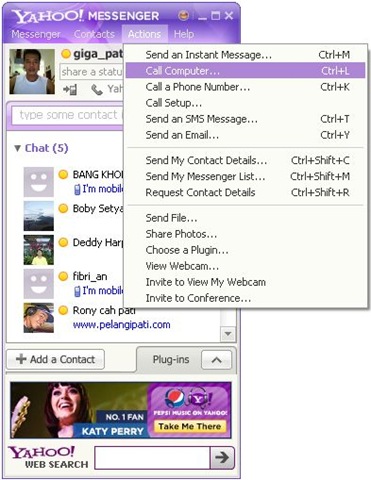The width and height of the screenshot is (371, 480).
Task: Open Choose a Plugin entry
Action: tap(245, 250)
